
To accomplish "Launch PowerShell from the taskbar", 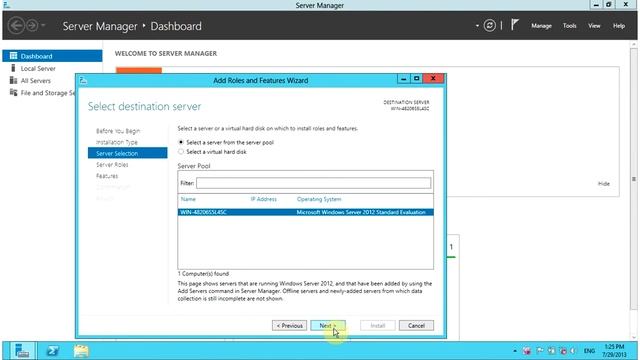I will coord(53,351).
